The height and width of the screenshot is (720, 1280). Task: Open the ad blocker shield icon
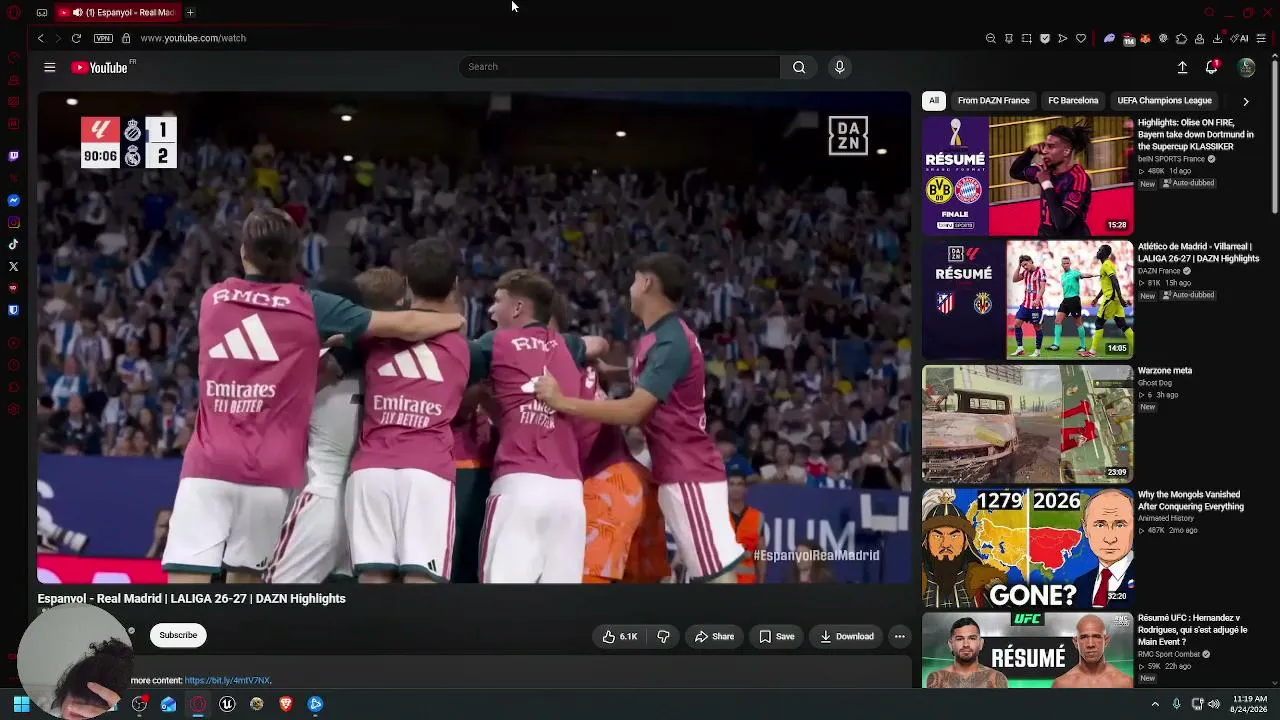pyautogui.click(x=1045, y=38)
